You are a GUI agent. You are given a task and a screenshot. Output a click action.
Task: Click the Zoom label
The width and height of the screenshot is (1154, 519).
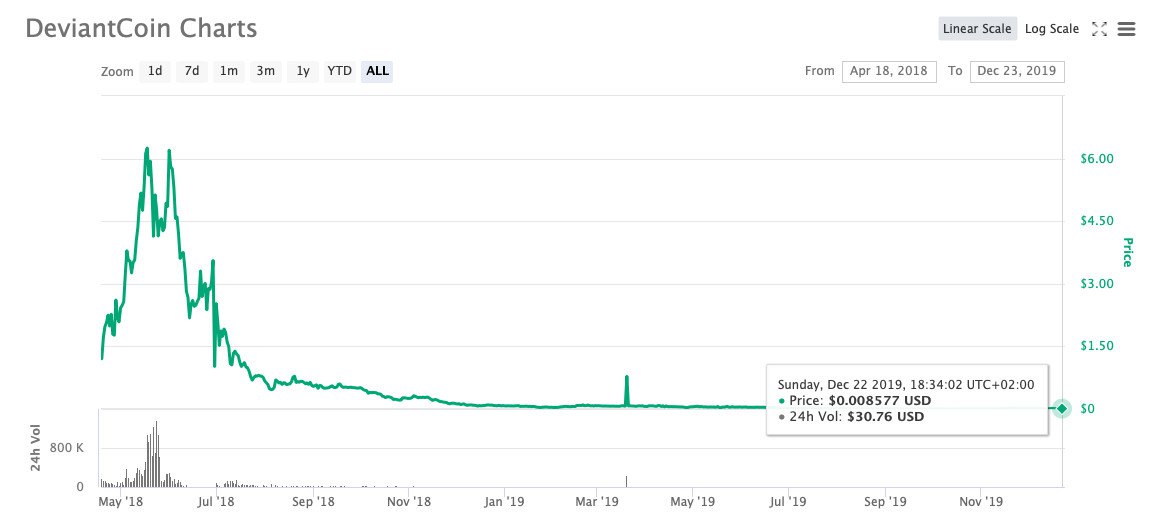click(117, 72)
